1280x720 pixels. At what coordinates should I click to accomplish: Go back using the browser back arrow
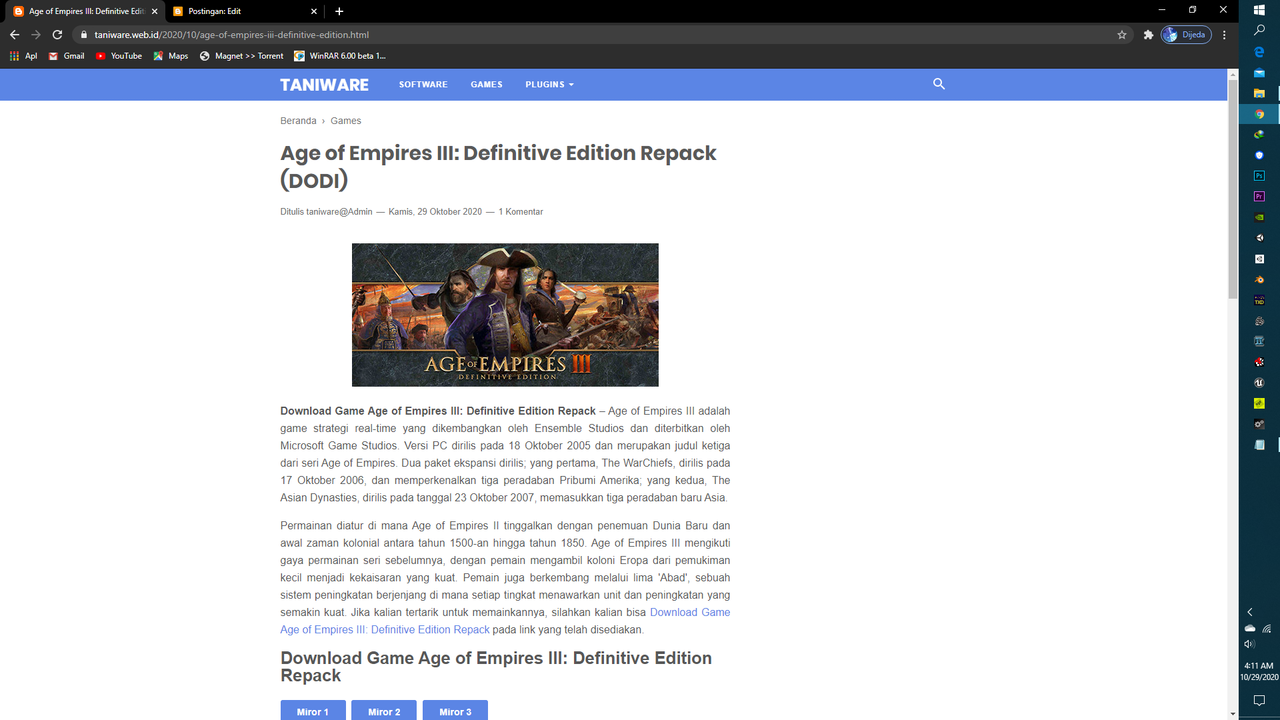click(x=14, y=35)
